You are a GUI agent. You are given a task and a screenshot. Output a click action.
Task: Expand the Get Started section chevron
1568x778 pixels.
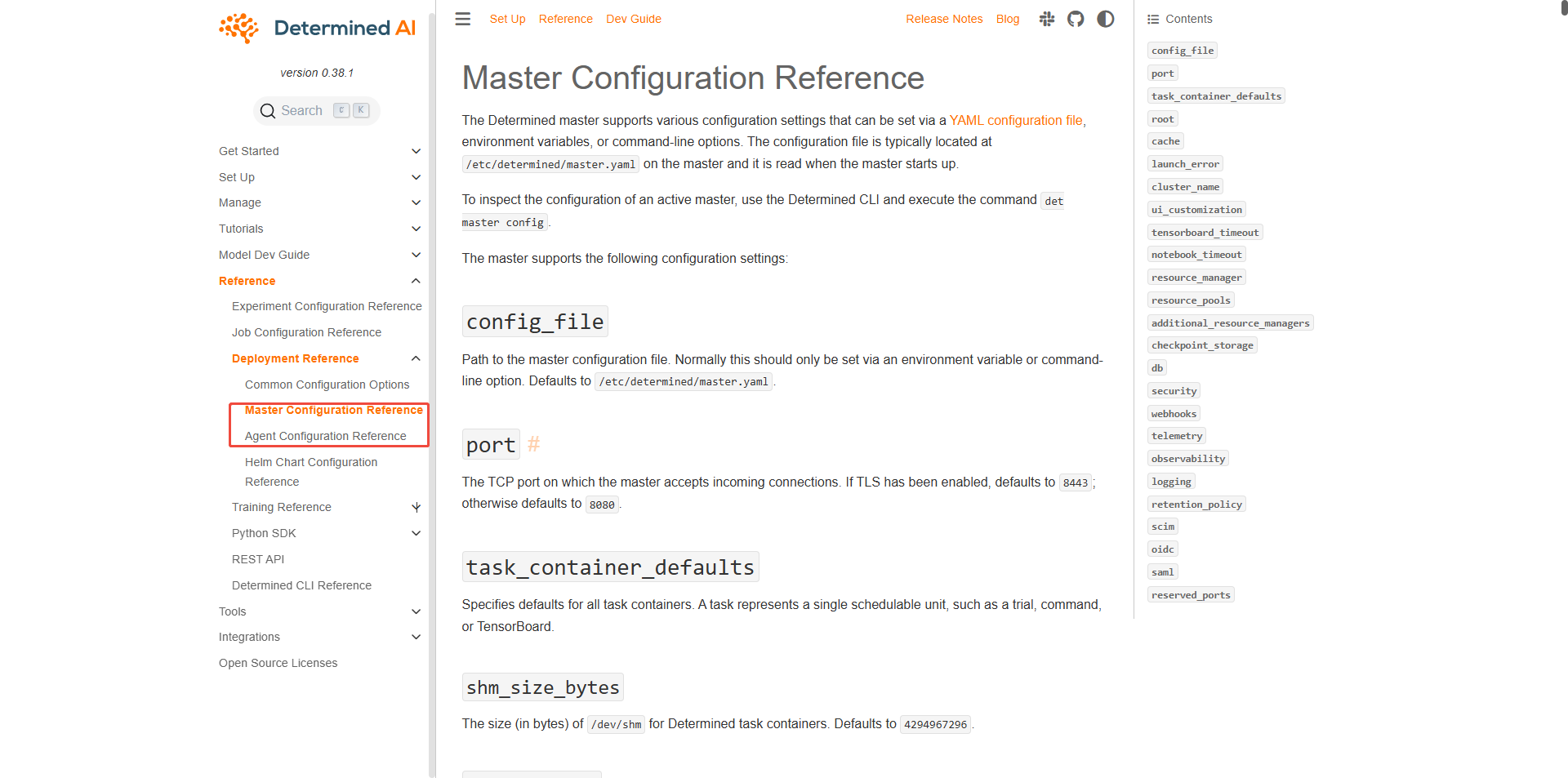coord(416,151)
